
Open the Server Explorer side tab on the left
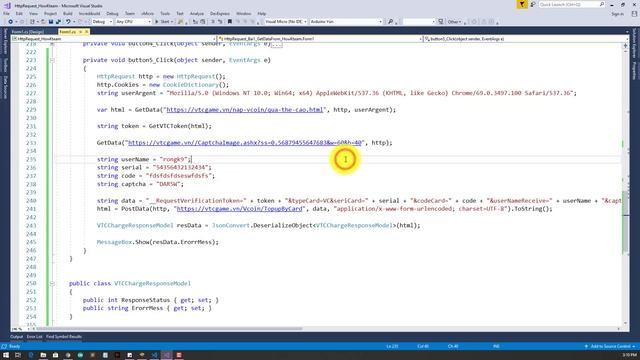tap(5, 41)
